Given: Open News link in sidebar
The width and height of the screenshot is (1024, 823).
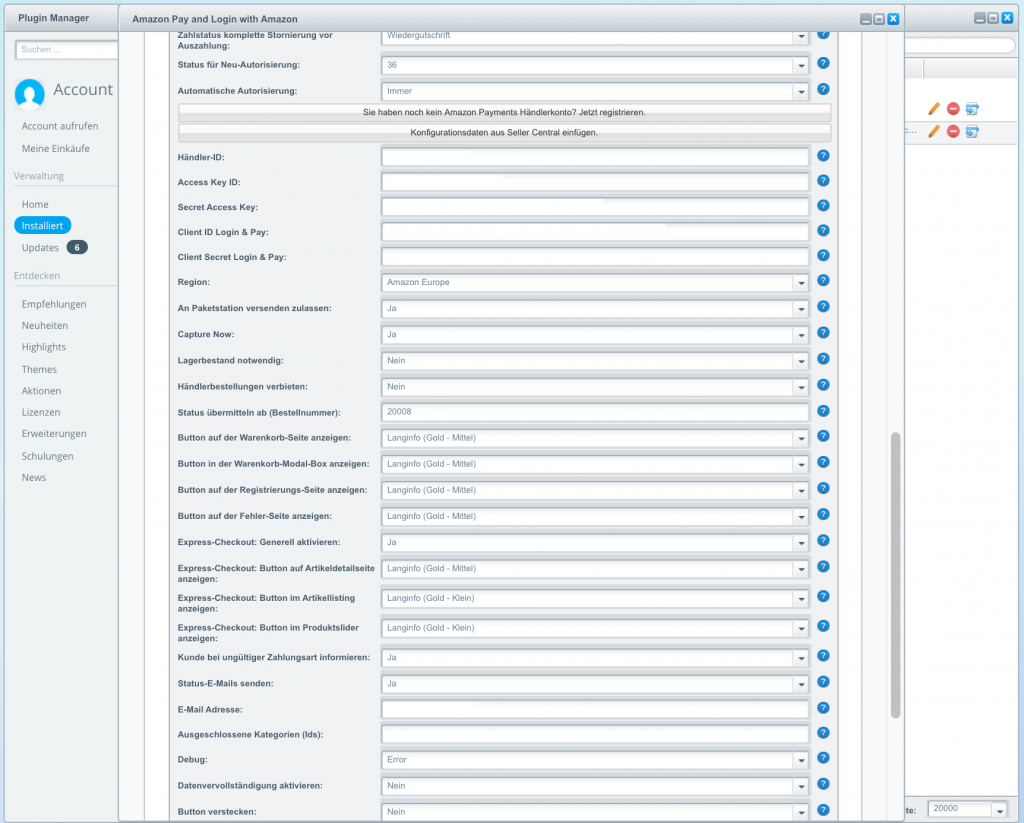Looking at the screenshot, I should tap(34, 477).
